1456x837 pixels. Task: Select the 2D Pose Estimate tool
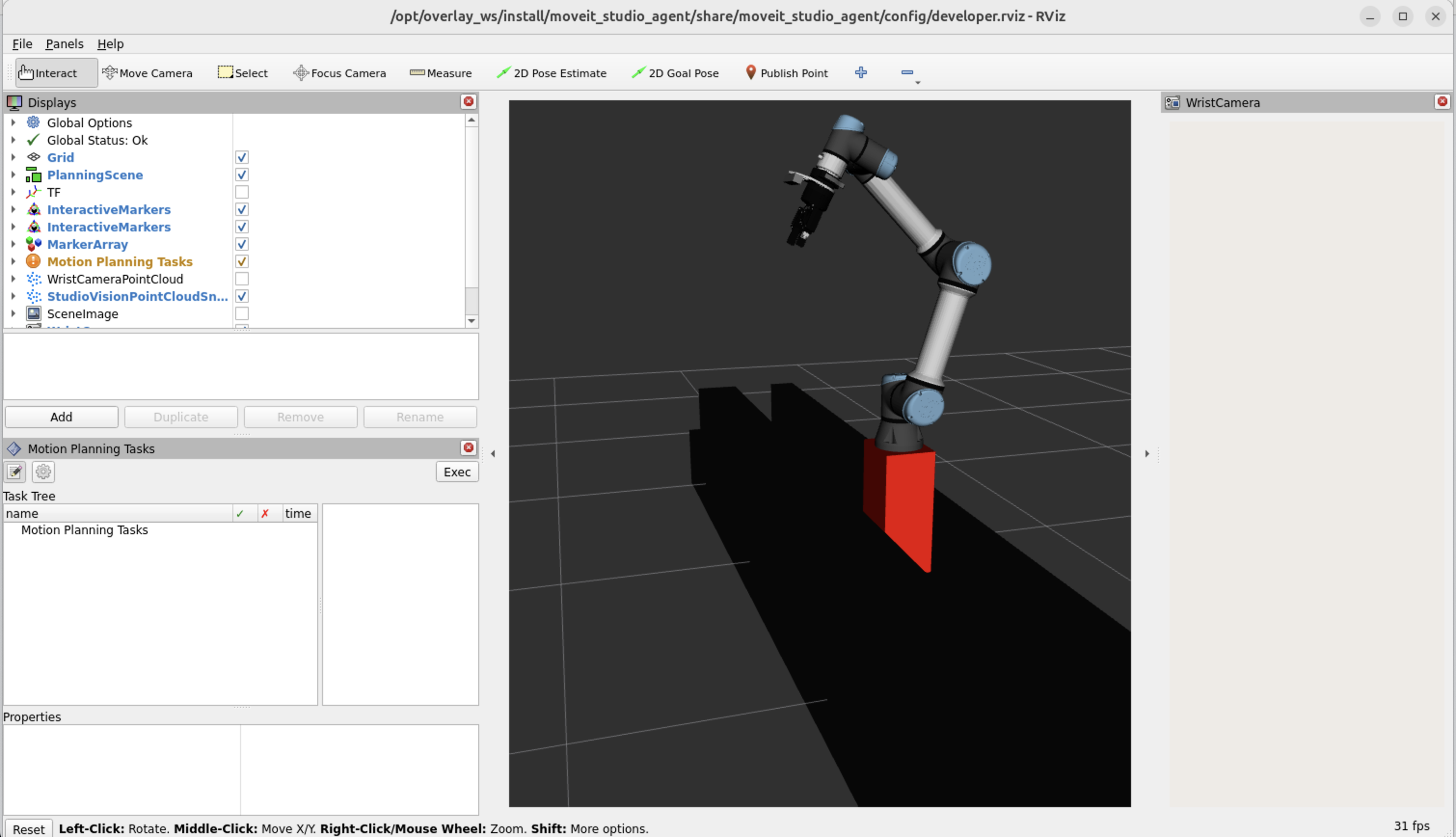click(x=551, y=73)
